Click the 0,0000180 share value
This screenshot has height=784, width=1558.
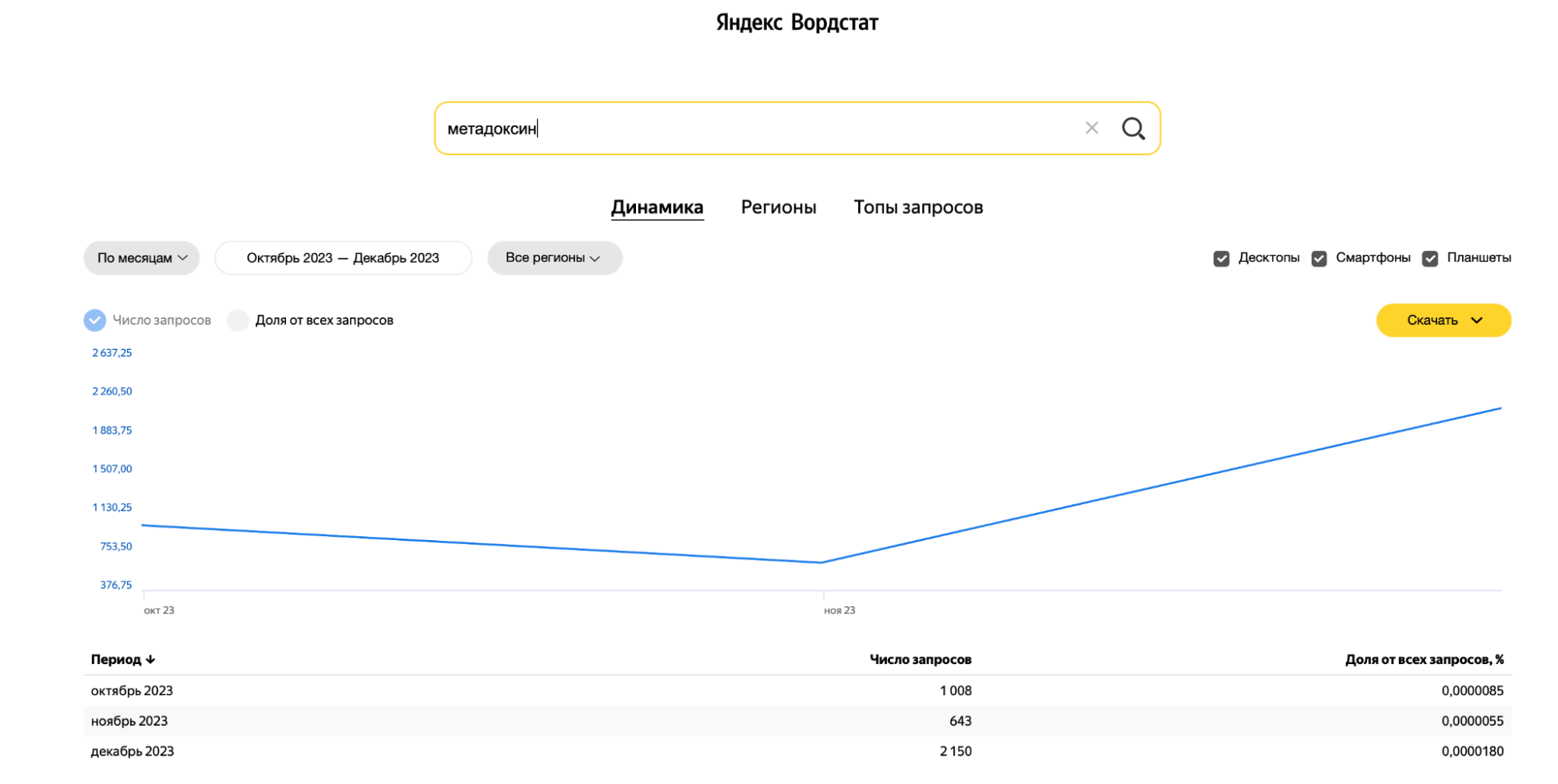(1472, 751)
